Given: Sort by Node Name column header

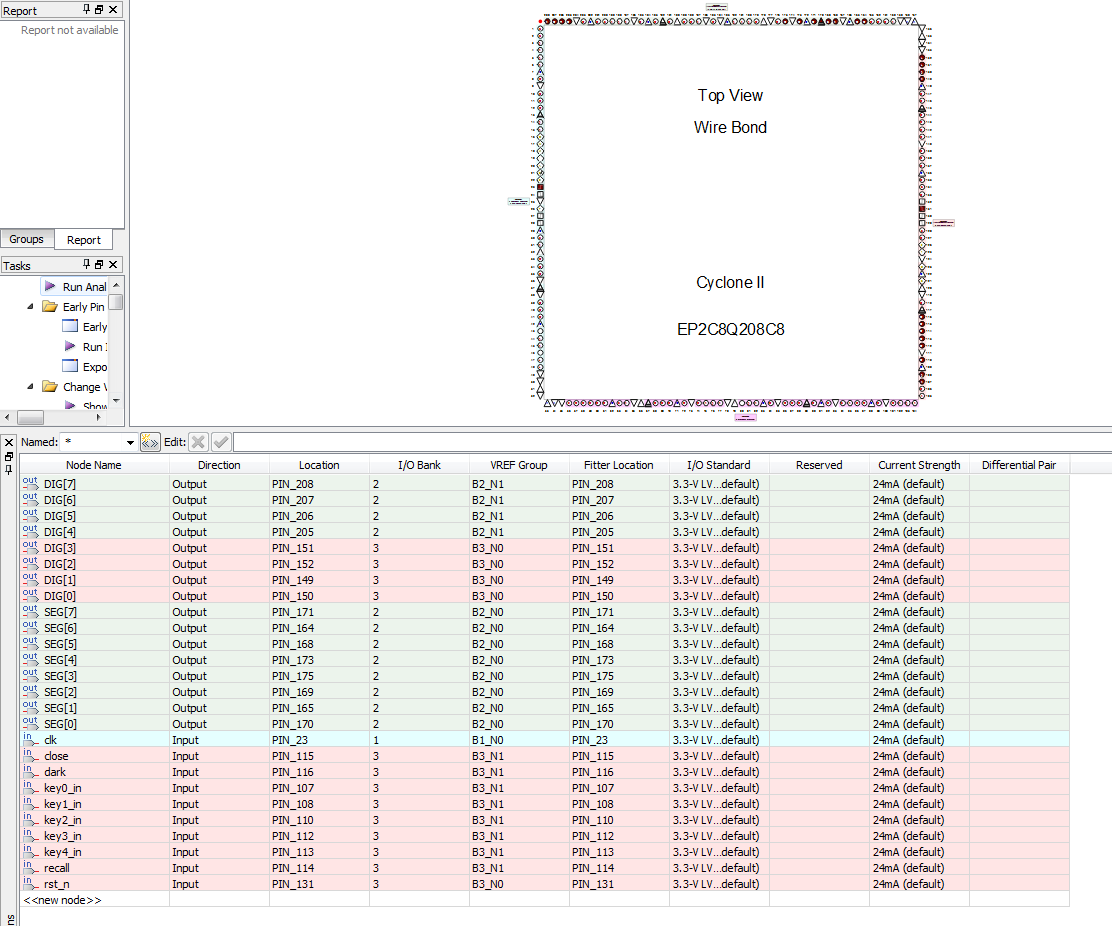Looking at the screenshot, I should click(x=94, y=465).
